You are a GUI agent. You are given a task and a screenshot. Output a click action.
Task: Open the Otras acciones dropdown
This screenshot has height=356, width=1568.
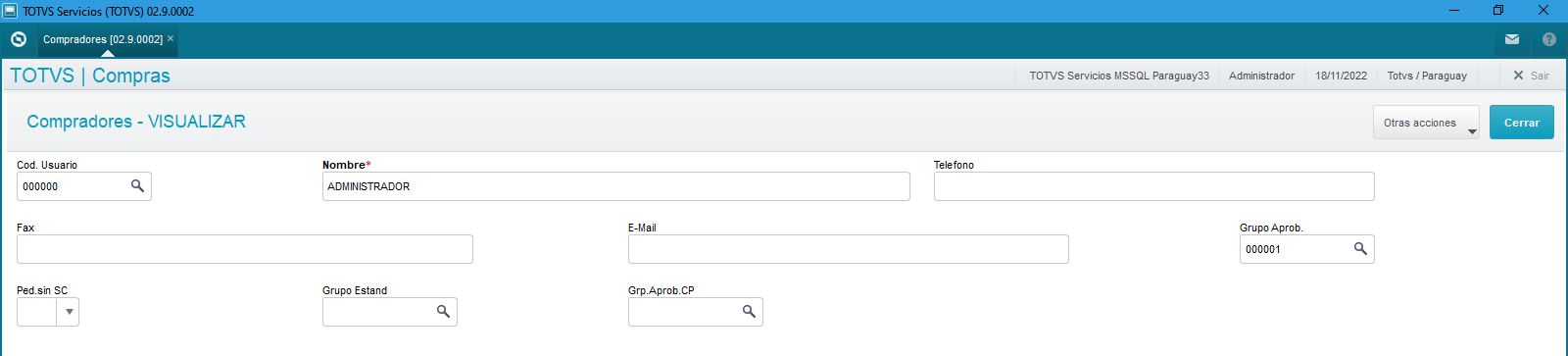(x=1426, y=123)
